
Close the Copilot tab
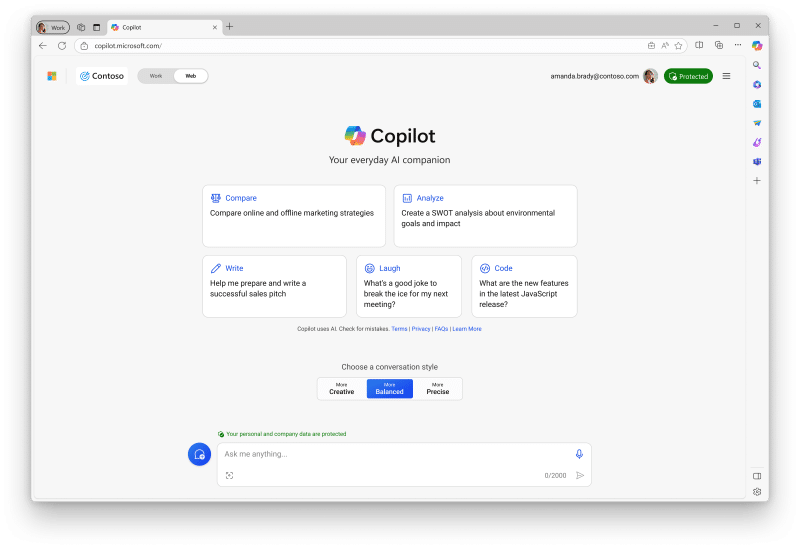click(215, 28)
